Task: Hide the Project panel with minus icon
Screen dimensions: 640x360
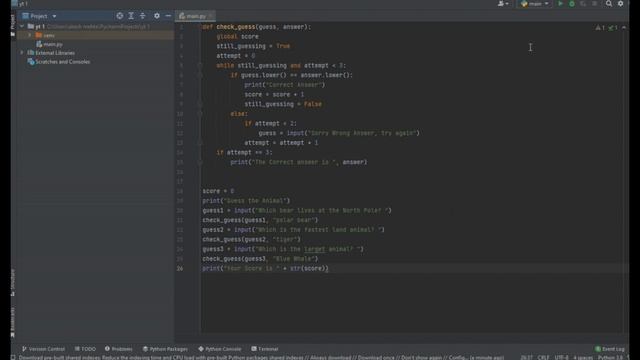Action: pyautogui.click(x=168, y=16)
